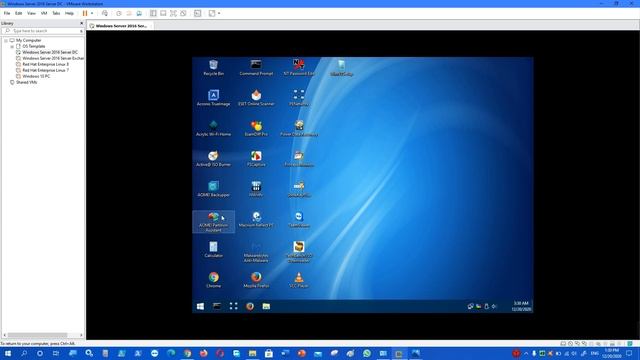This screenshot has width=640, height=360.
Task: Open the View menu
Action: pyautogui.click(x=31, y=13)
